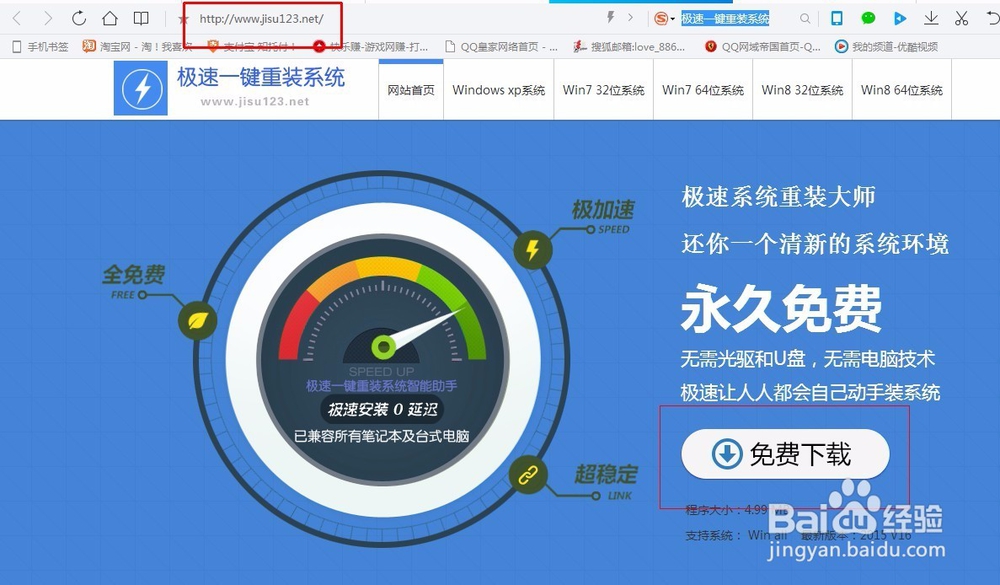Screen dimensions: 1000x585
Task: Go forward with the browser forward arrow
Action: 48,19
